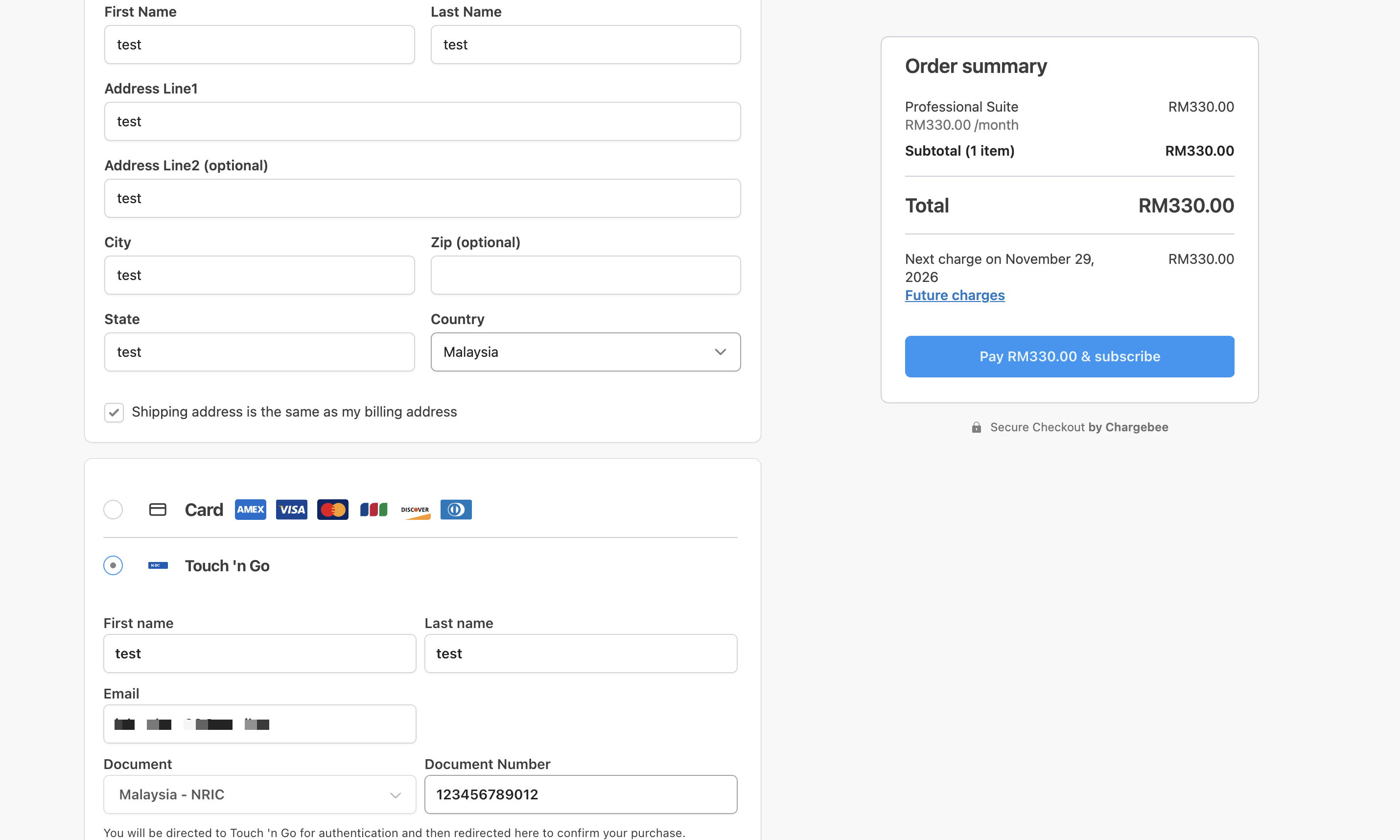1400x840 pixels.
Task: Click Touch 'n Go Last name field
Action: pyautogui.click(x=581, y=654)
